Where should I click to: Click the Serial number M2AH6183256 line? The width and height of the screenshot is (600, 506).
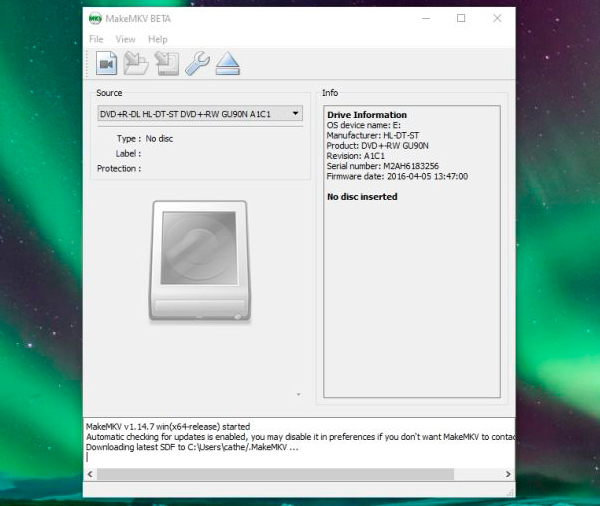[x=383, y=166]
